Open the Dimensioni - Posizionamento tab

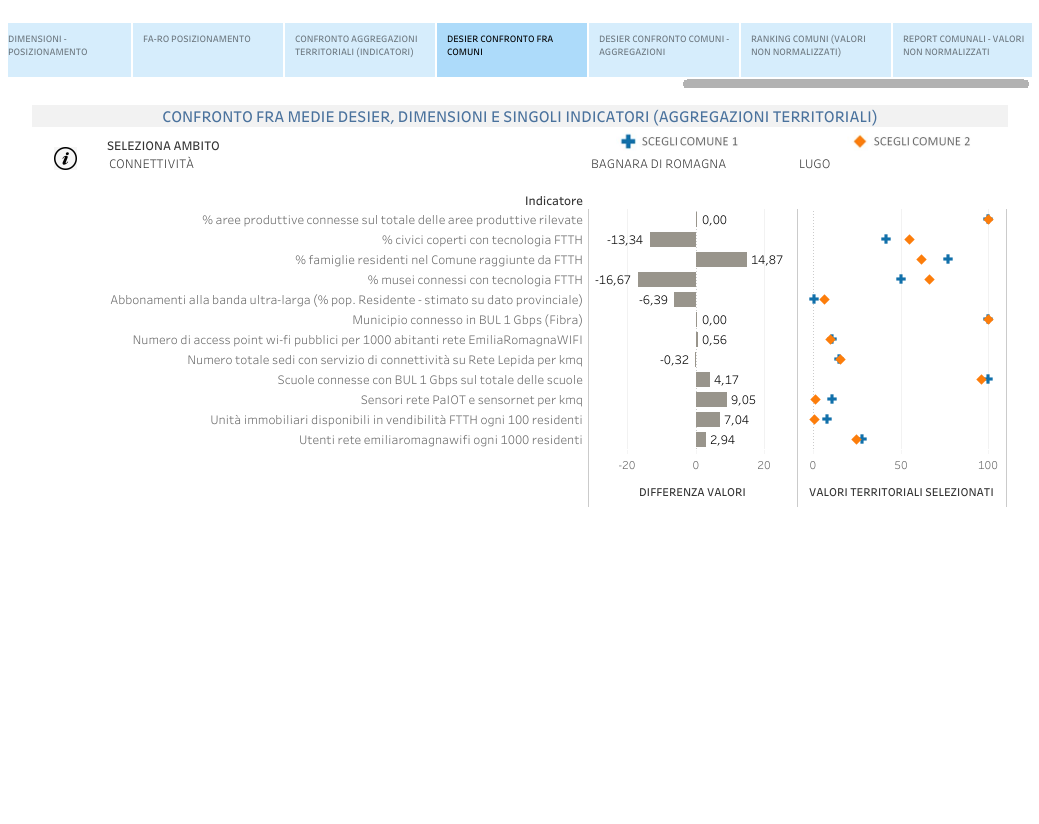[x=69, y=50]
